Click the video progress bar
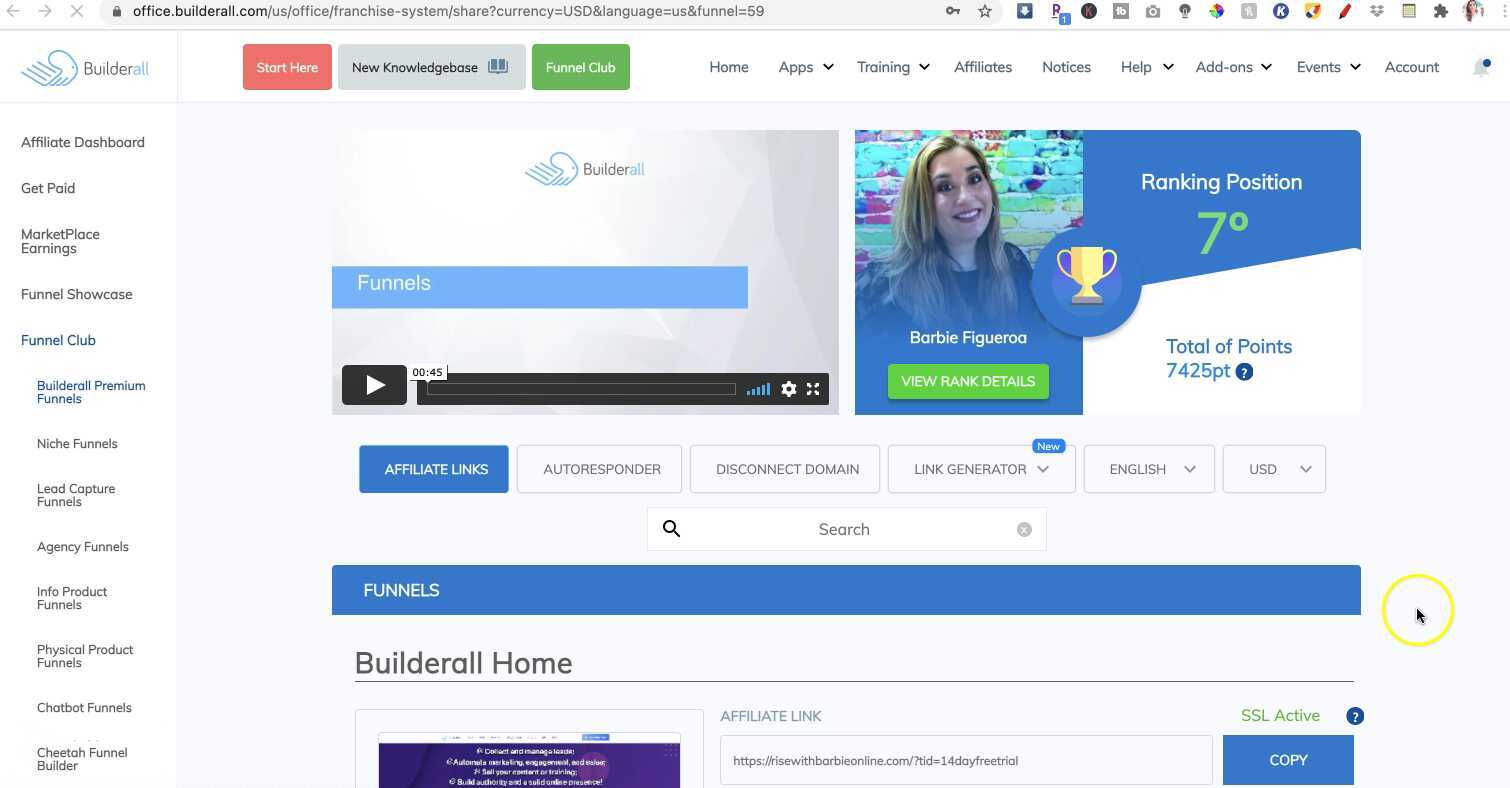Screen dimensions: 1510x788 (580, 389)
